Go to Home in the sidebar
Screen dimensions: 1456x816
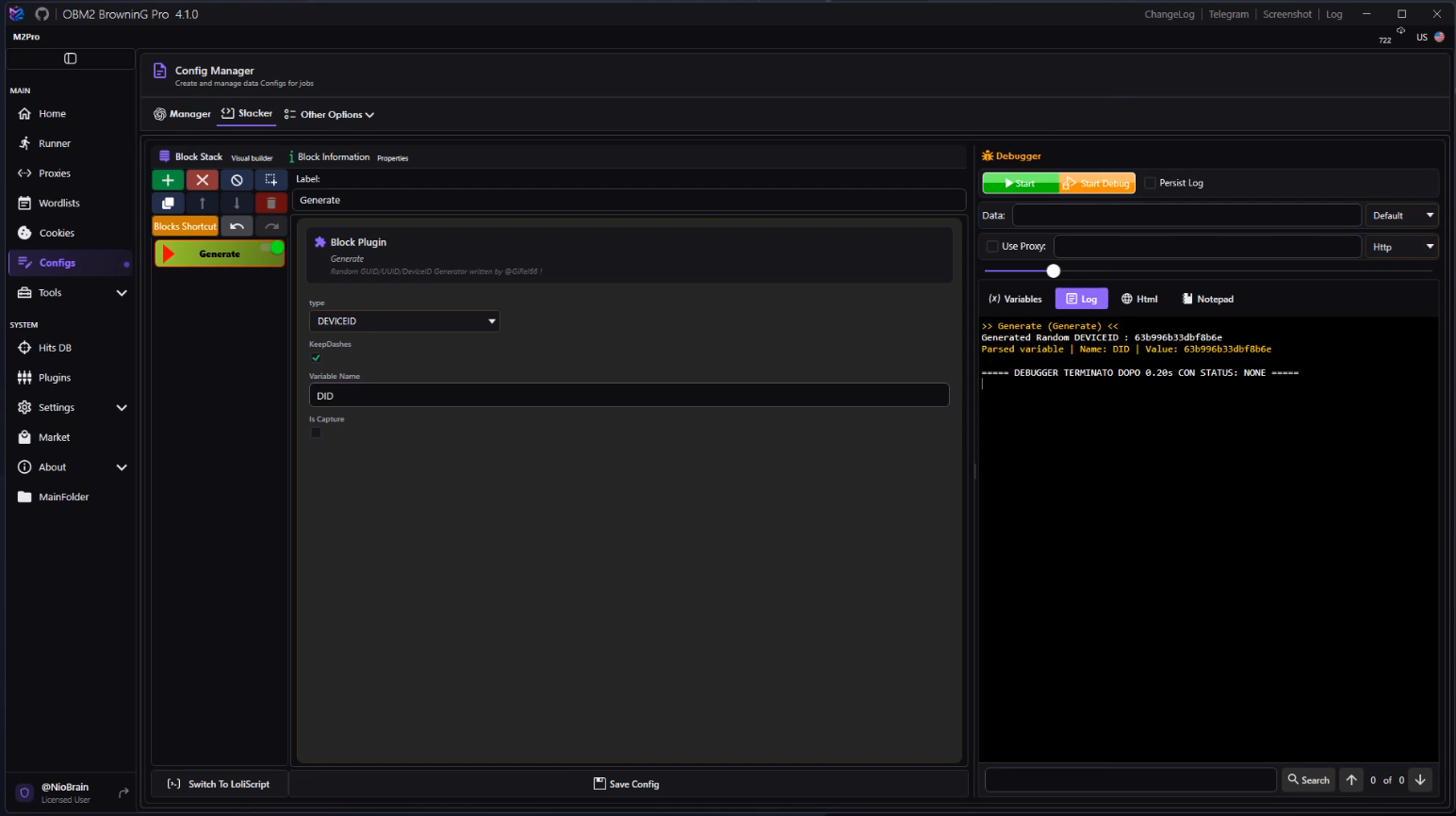(70, 114)
